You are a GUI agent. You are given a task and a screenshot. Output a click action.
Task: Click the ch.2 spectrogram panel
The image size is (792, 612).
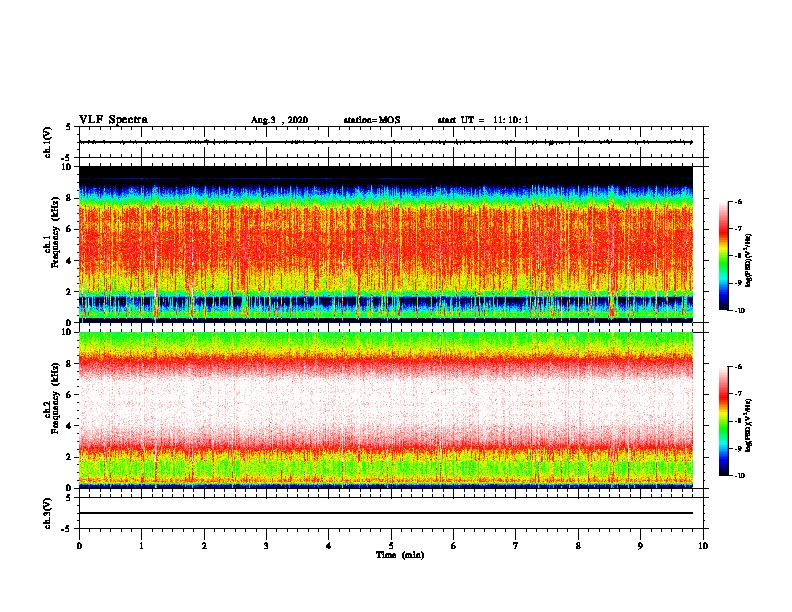point(385,410)
